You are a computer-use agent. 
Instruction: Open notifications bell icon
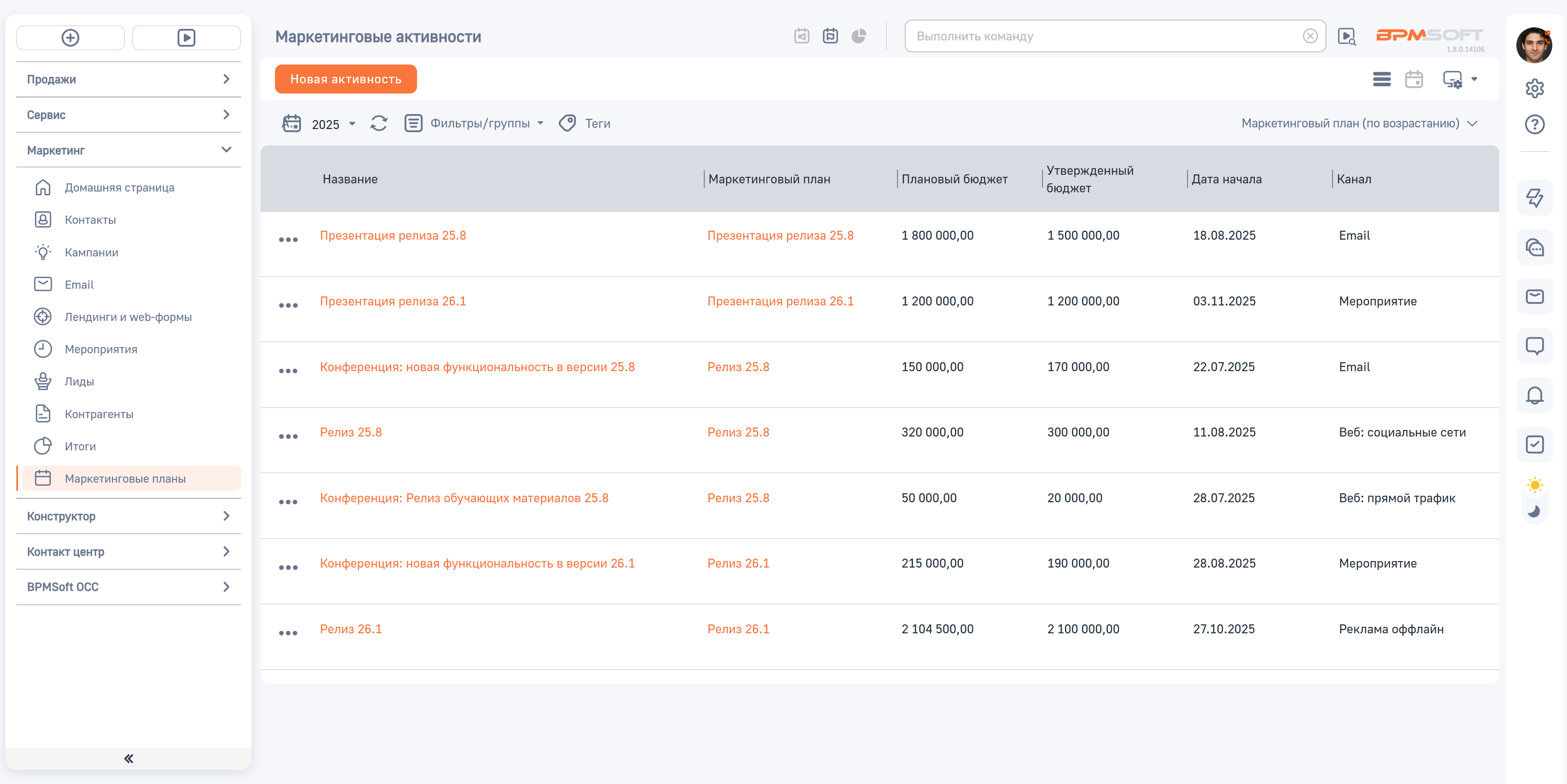[1534, 395]
